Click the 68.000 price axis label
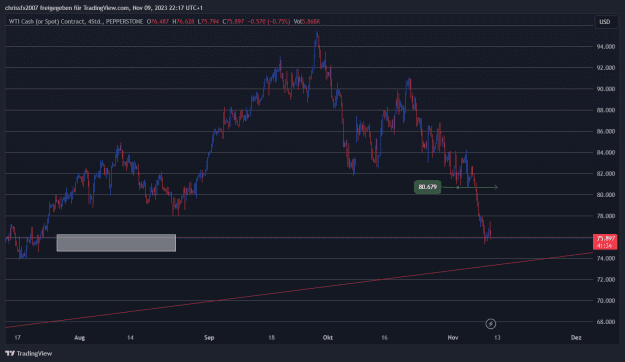The image size is (625, 362). coord(605,322)
